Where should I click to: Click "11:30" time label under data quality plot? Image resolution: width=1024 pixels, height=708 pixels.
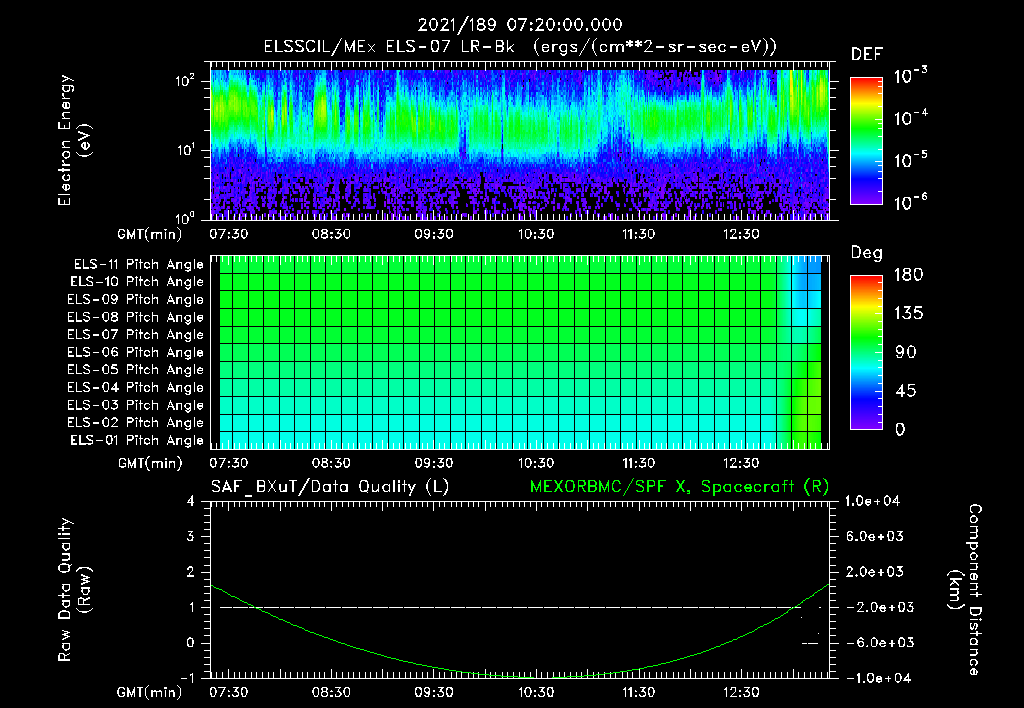639,692
